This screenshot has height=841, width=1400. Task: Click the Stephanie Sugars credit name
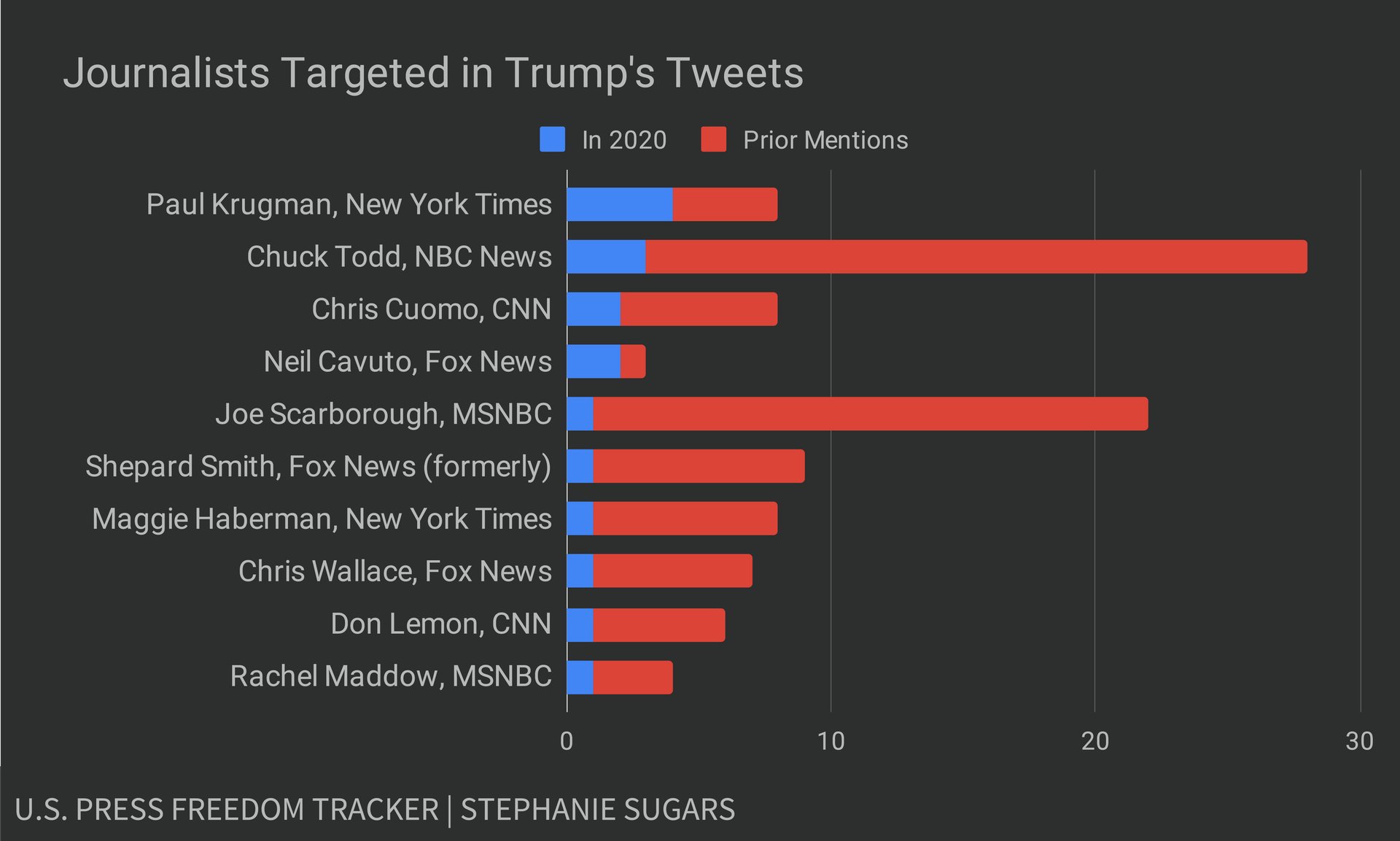pos(598,810)
